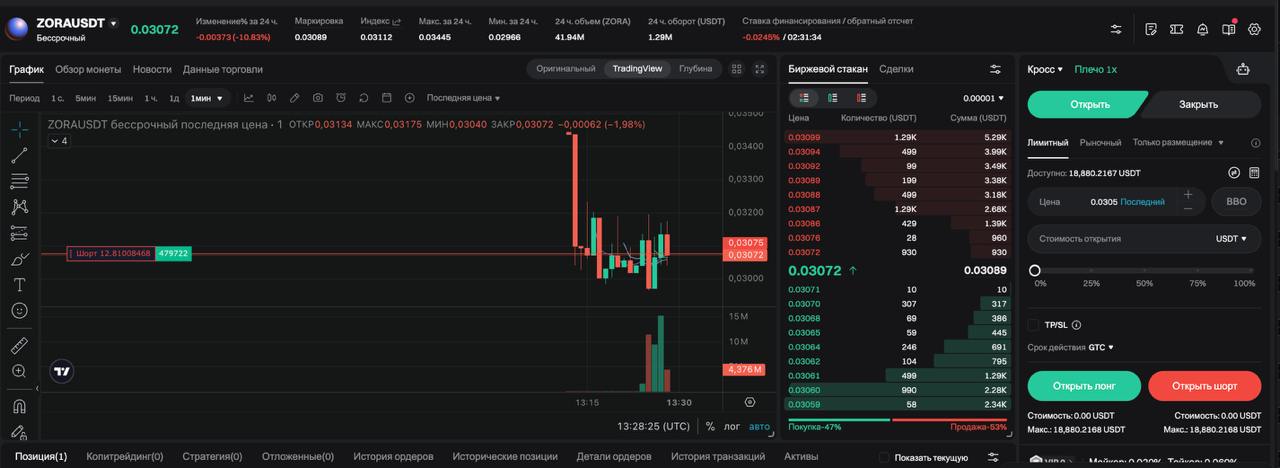Select the Рыночный order type tab
This screenshot has width=1280, height=468.
click(1101, 143)
